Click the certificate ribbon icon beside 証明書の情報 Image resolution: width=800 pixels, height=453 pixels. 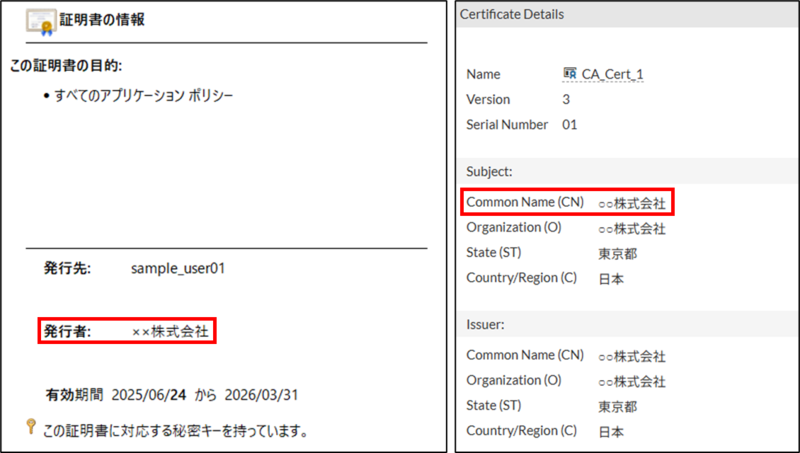(41, 22)
